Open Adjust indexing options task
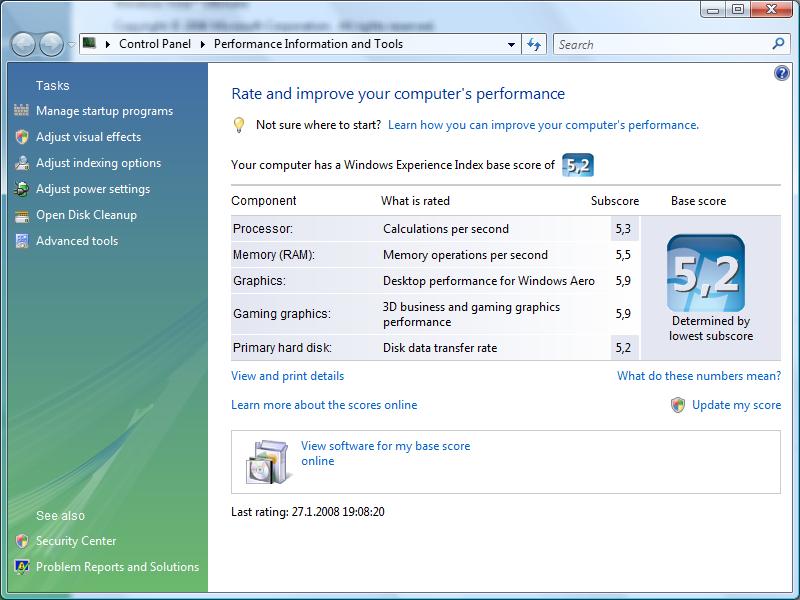800x600 pixels. pyautogui.click(x=98, y=163)
